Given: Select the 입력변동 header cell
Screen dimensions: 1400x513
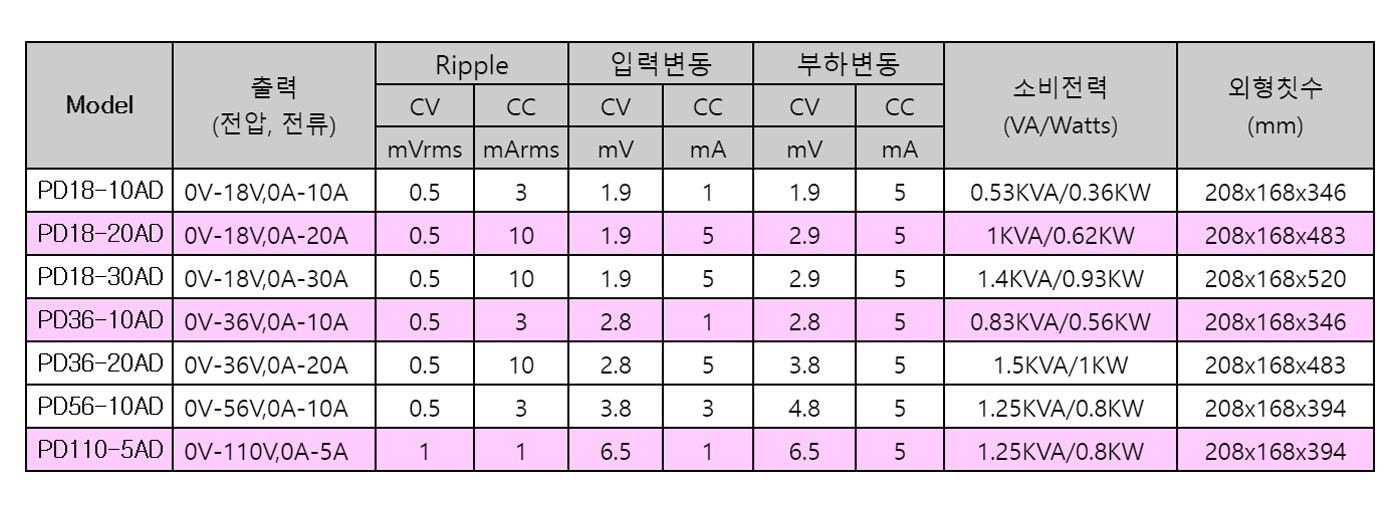Looking at the screenshot, I should point(662,66).
